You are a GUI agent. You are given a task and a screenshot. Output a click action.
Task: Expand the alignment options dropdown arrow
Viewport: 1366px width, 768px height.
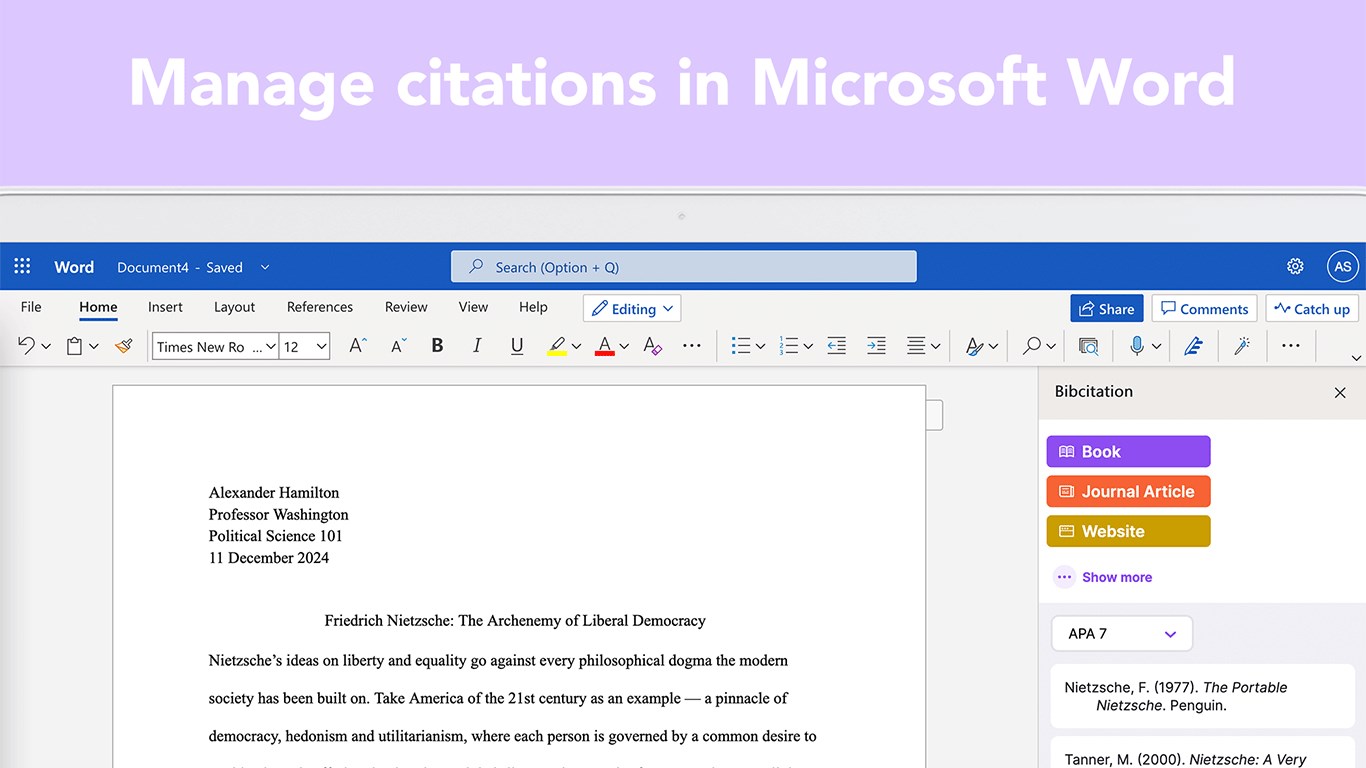pos(936,347)
